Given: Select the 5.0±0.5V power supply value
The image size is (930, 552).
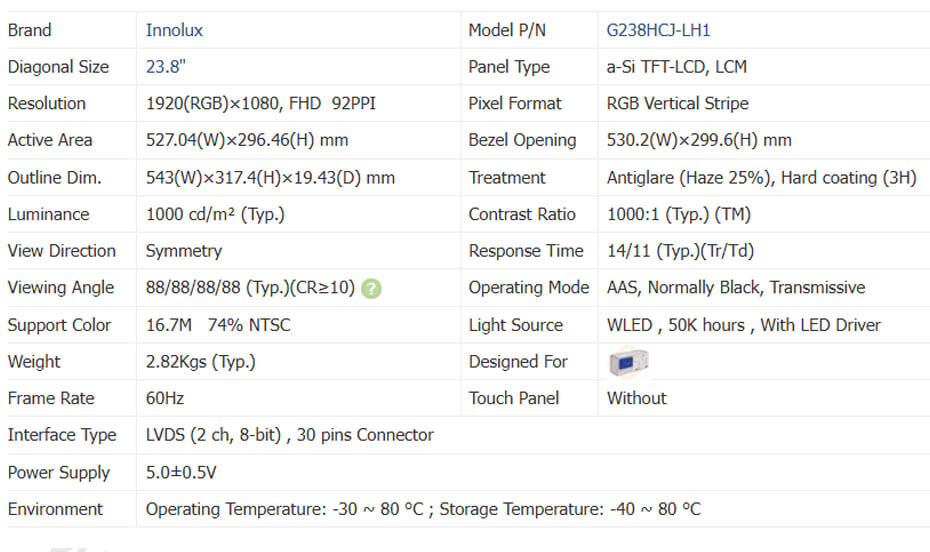Looking at the screenshot, I should (x=181, y=472).
